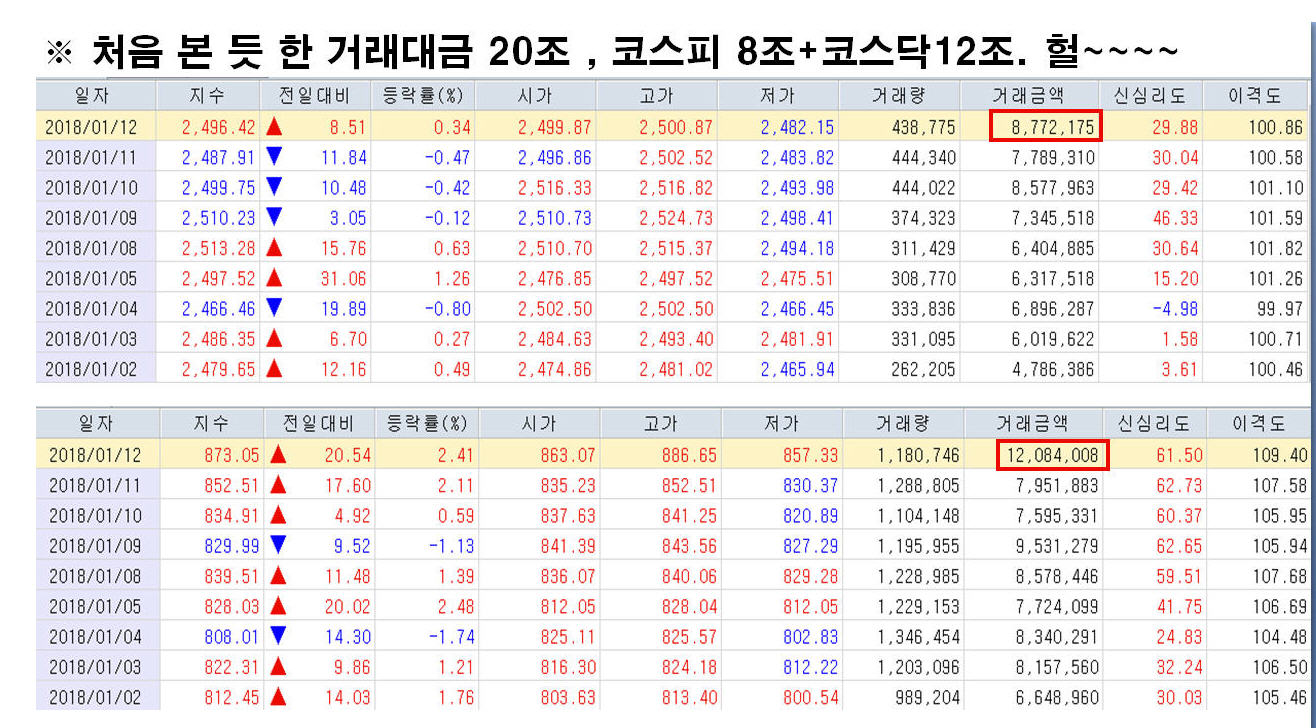Select the highlighted 8,772,175 trading value cell
The image size is (1316, 728).
pos(1045,127)
